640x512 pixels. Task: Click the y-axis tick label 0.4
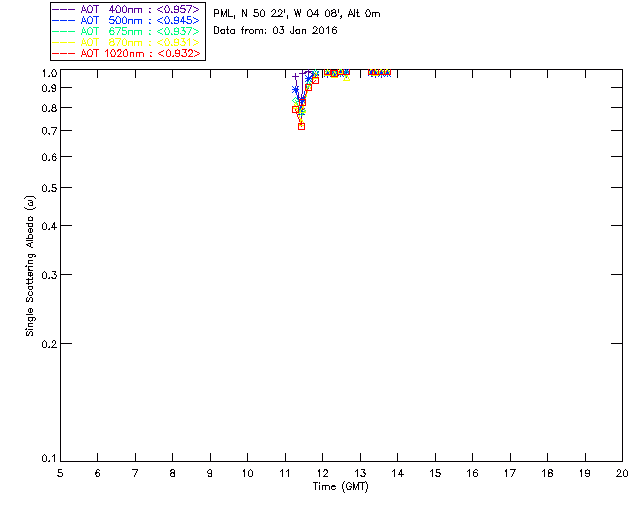[x=49, y=226]
